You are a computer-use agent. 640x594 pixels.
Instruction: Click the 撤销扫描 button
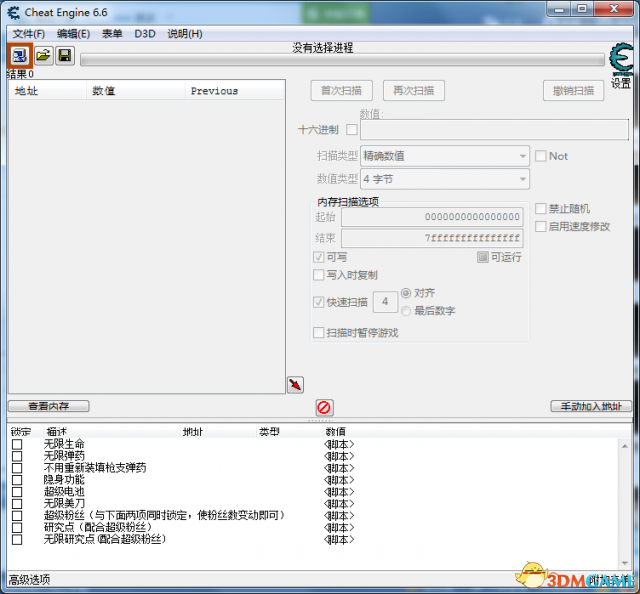pos(573,90)
